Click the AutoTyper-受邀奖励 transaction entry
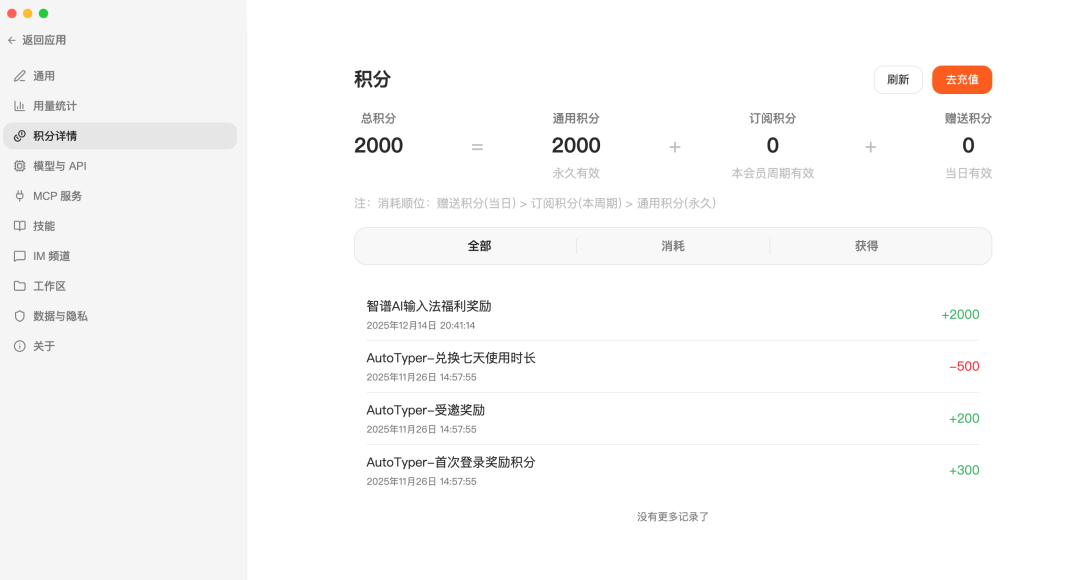Screen dimensions: 1080x580 point(672,418)
